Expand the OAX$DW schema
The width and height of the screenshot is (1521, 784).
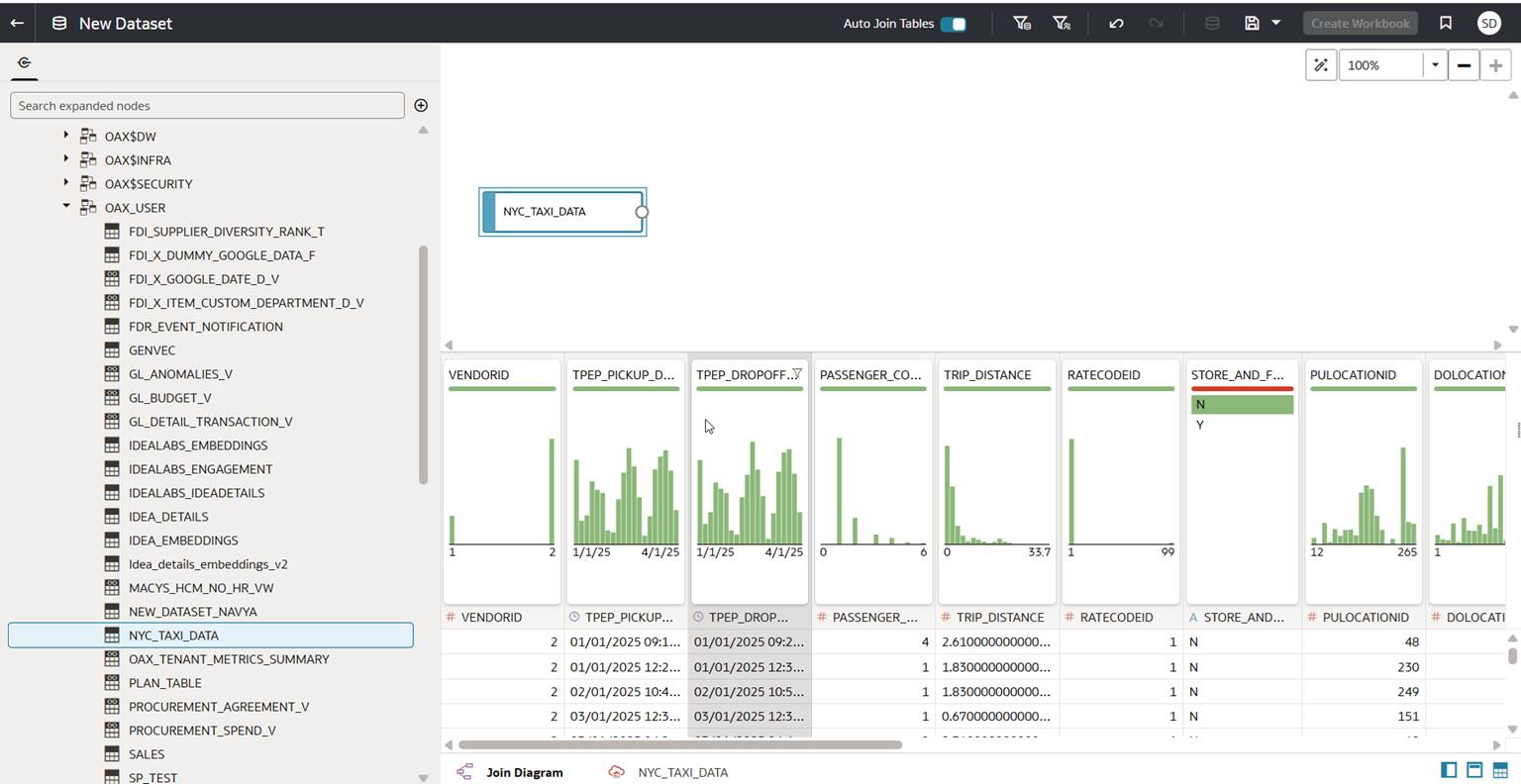pyautogui.click(x=66, y=135)
